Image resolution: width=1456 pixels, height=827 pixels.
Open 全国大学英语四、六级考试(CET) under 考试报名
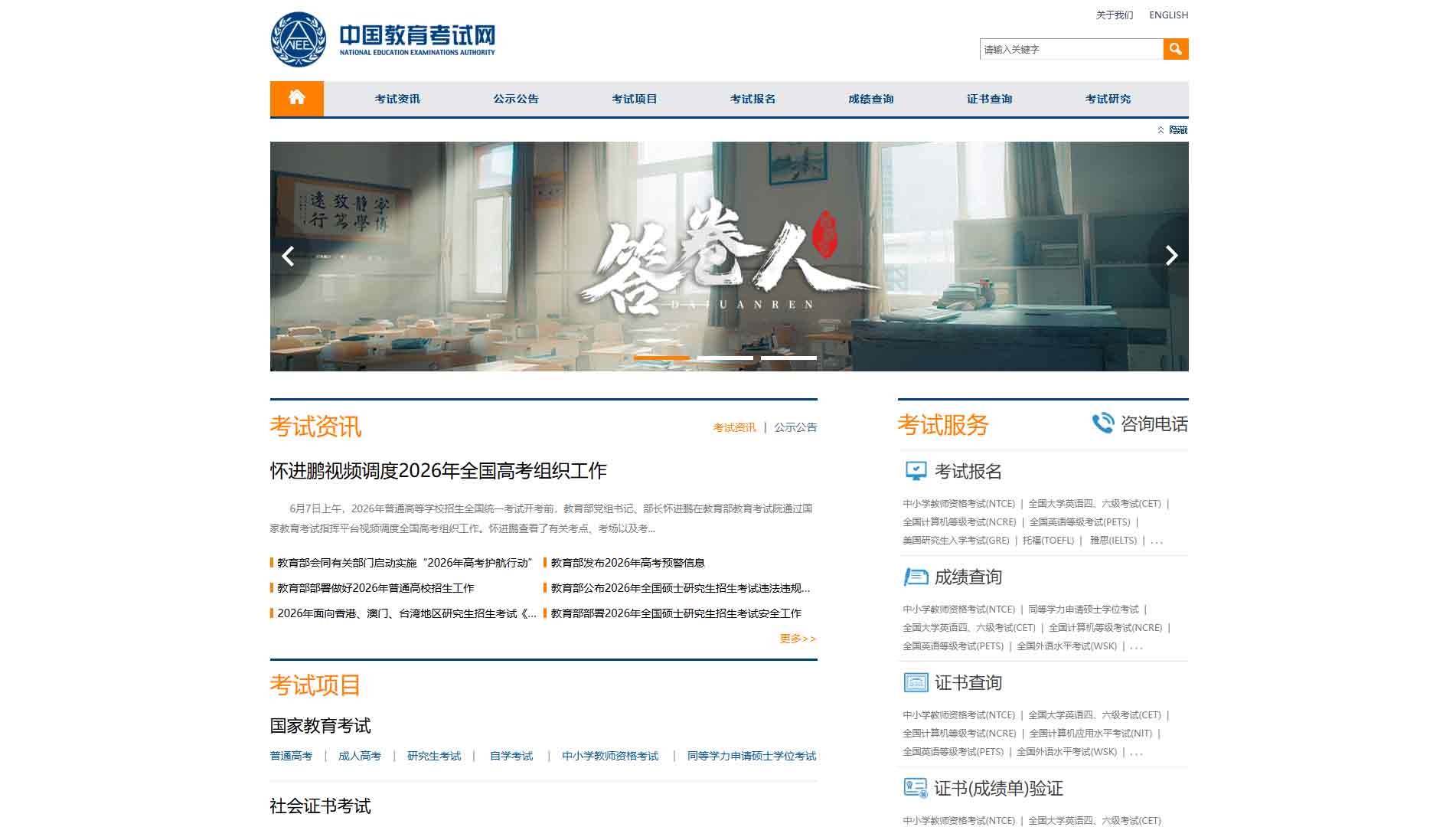[1095, 504]
